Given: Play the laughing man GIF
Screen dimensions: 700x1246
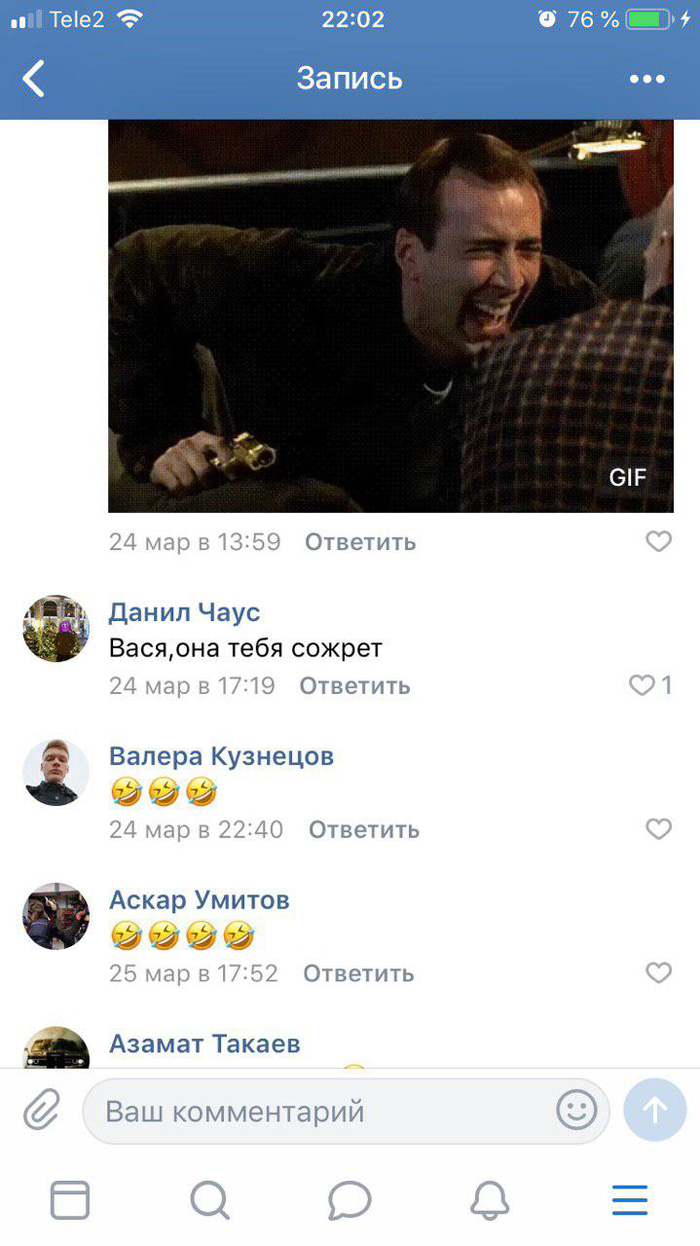Looking at the screenshot, I should 391,316.
